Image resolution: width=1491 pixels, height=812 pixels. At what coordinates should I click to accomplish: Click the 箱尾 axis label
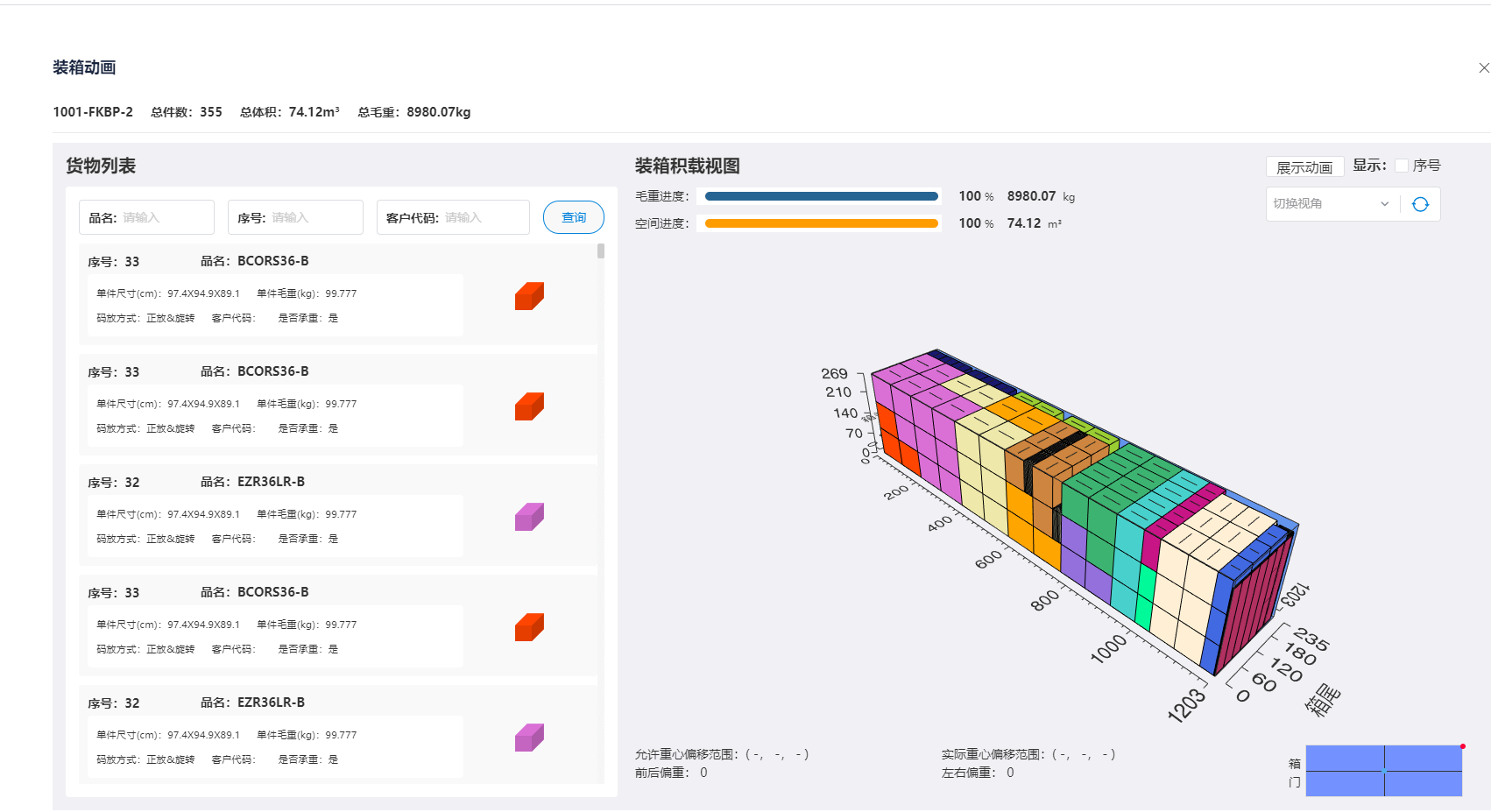click(1323, 700)
